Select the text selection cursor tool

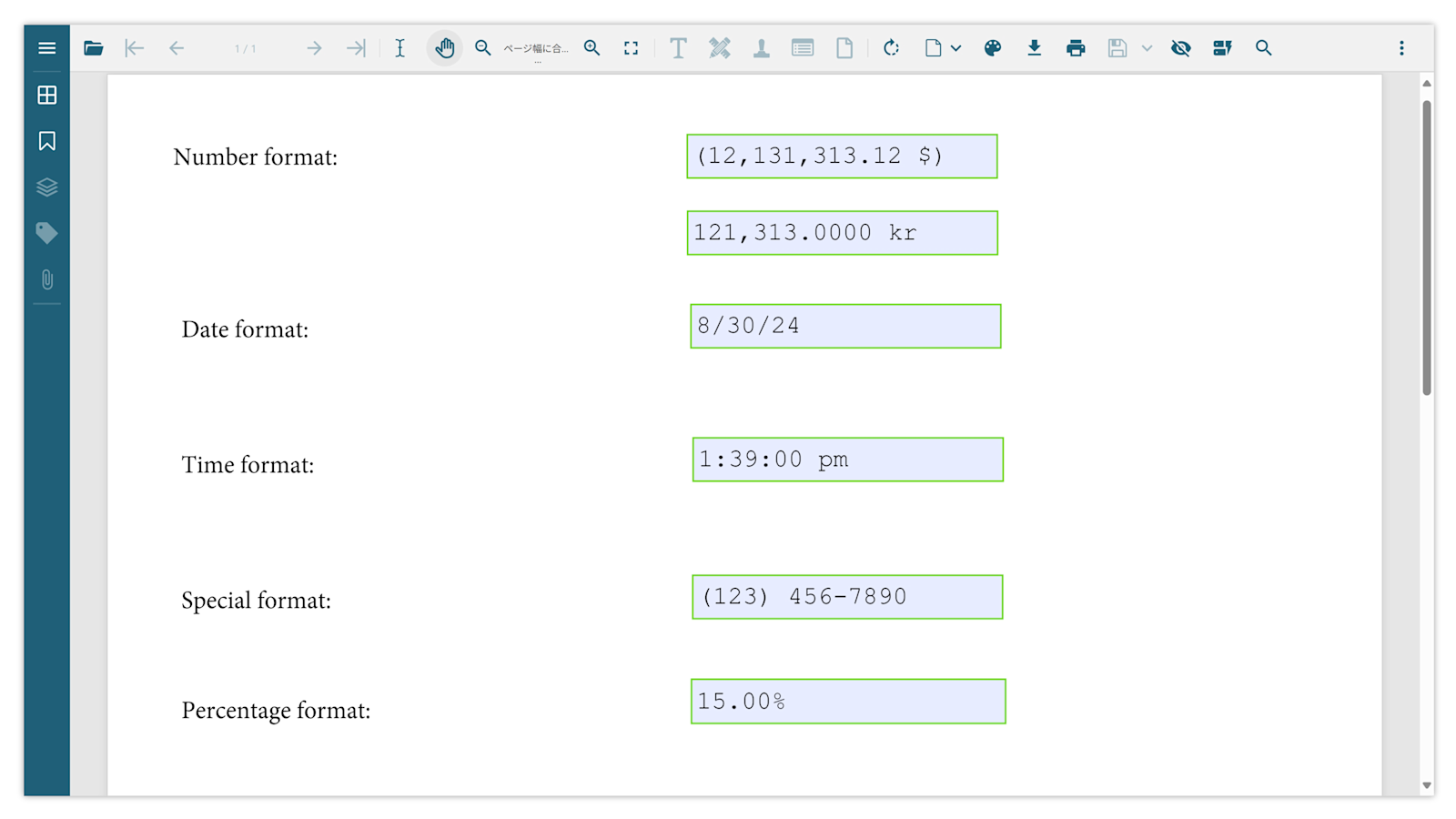click(399, 48)
